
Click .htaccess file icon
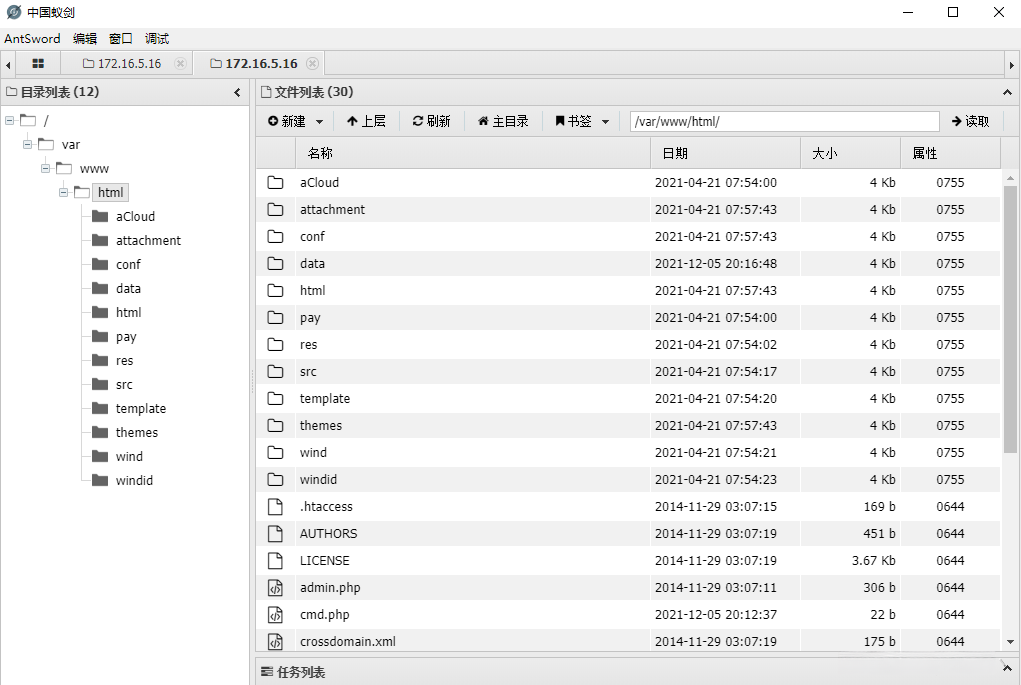click(x=275, y=507)
